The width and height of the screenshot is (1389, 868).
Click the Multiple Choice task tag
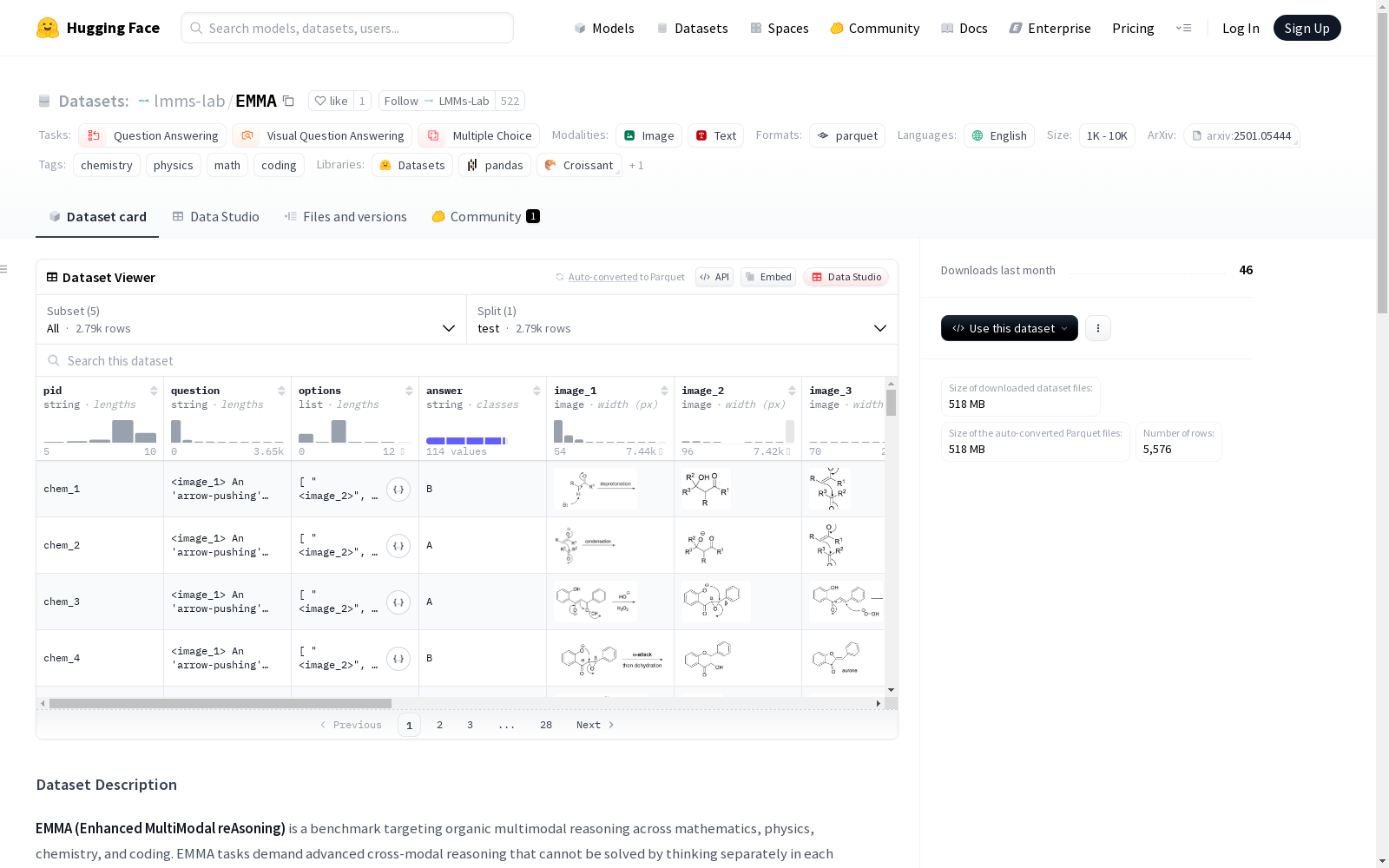(x=479, y=135)
